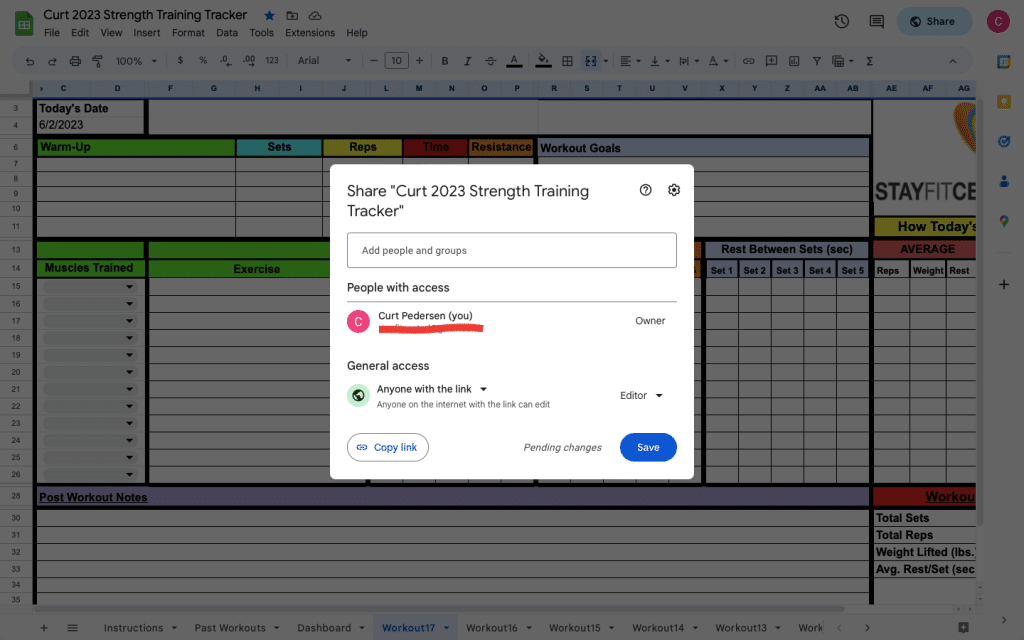
Task: Click the Copy link button
Action: coord(388,447)
